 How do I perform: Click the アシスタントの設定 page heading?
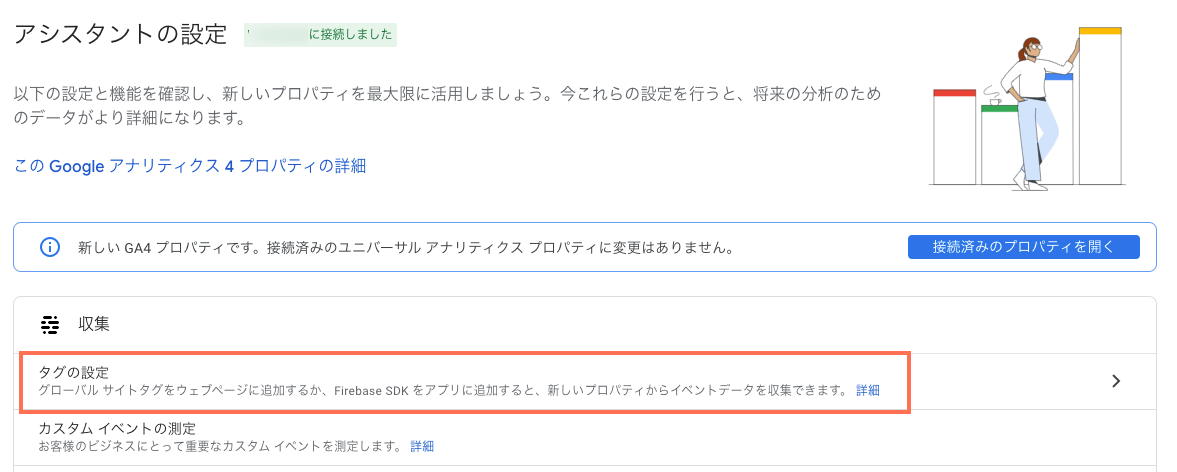coord(120,35)
